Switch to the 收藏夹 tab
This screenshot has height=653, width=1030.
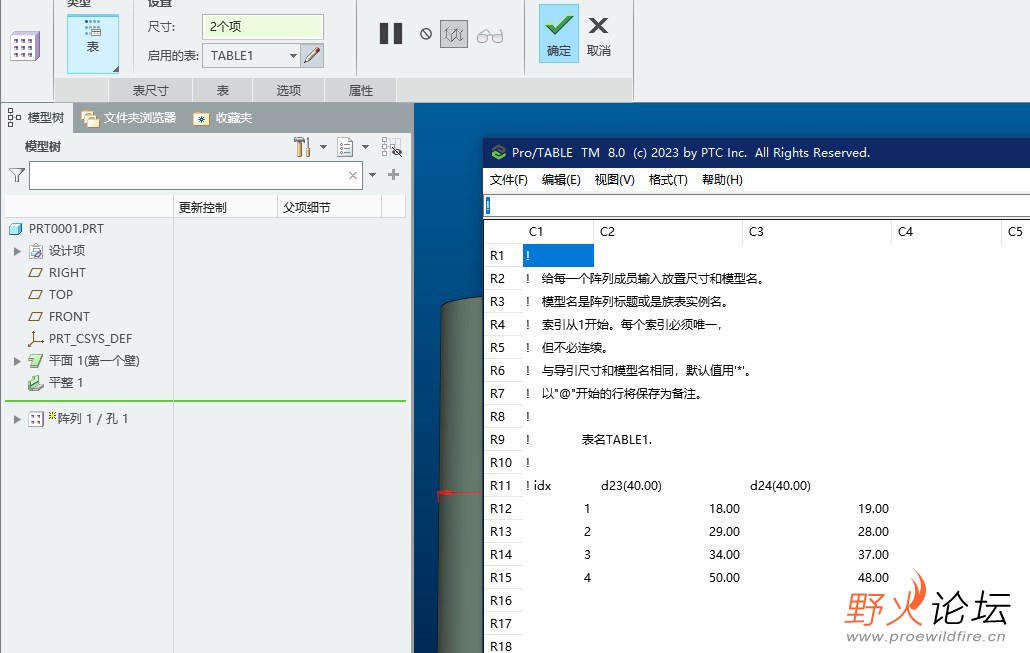[223, 118]
